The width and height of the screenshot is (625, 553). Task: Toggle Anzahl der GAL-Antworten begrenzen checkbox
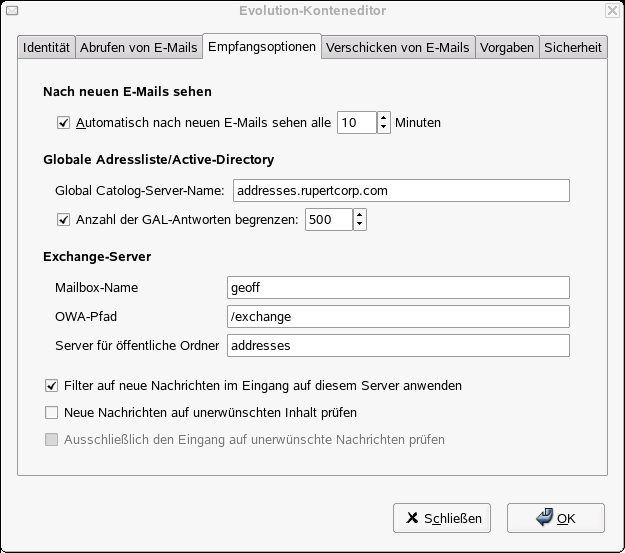tap(63, 220)
